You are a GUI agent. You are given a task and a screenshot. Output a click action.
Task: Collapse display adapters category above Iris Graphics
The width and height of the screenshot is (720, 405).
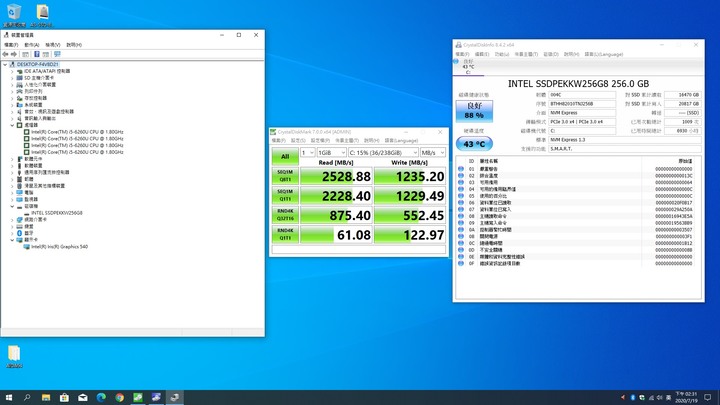tap(12, 240)
